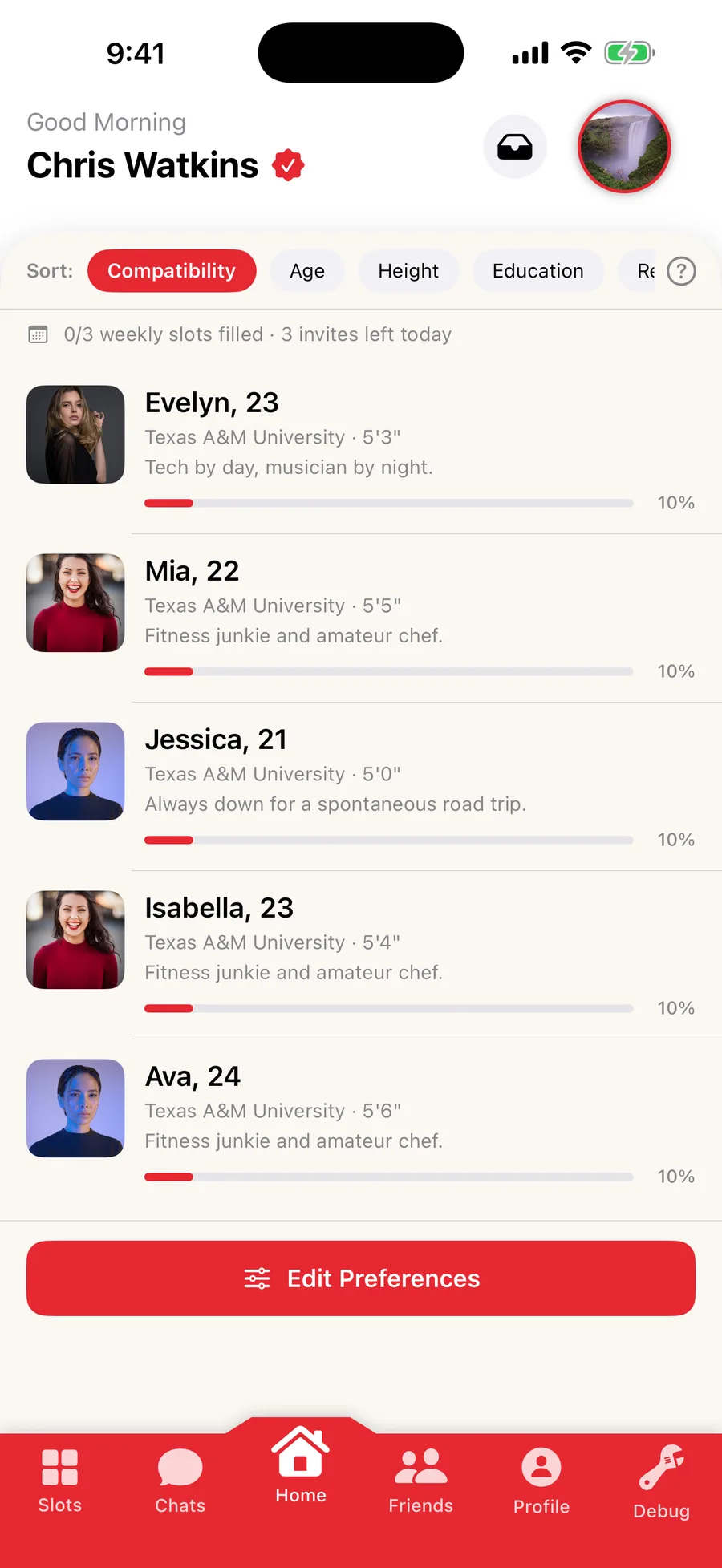Tap Mia's compatibility progress bar
This screenshot has width=722, height=1568.
389,671
